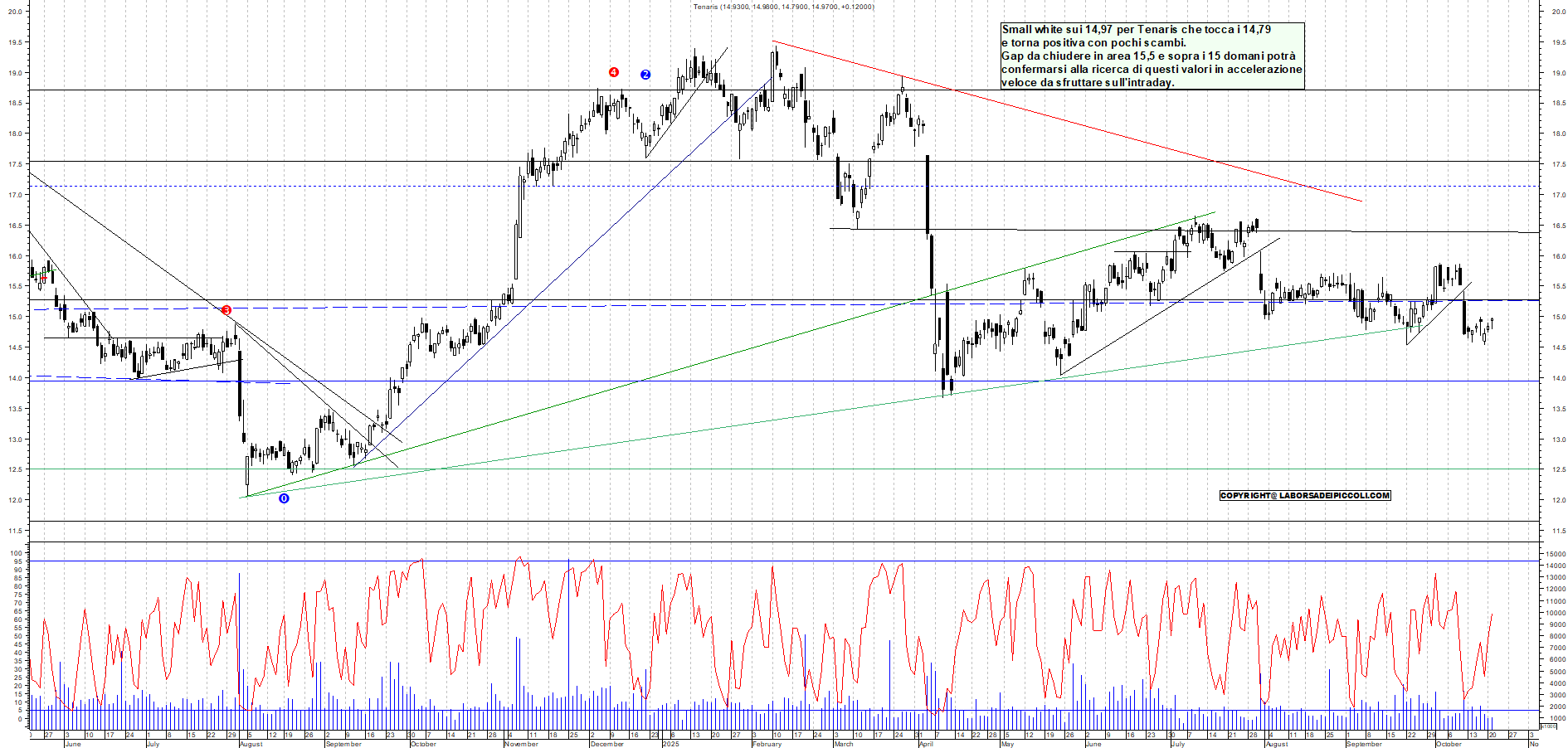Click the 2025 year label on time axis
This screenshot has height=748, width=1568.
pyautogui.click(x=670, y=744)
